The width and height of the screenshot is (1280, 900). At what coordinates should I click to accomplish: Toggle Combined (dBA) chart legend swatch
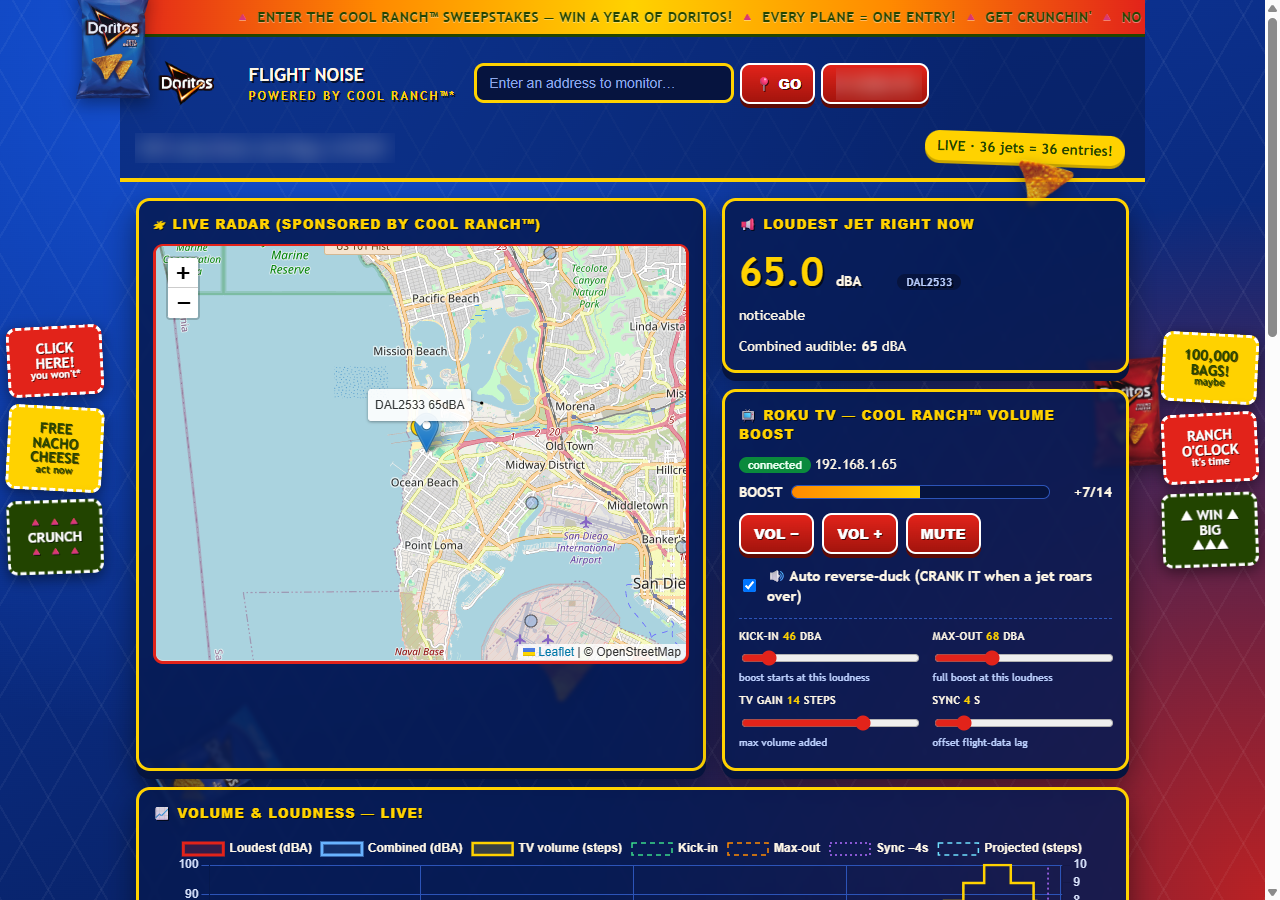point(341,848)
